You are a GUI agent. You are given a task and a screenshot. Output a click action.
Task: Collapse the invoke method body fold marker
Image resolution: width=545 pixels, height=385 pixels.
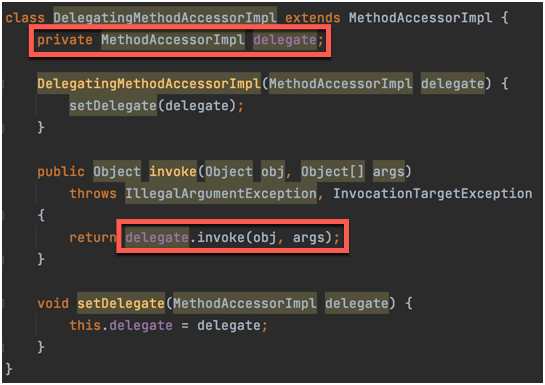[x=3, y=215]
